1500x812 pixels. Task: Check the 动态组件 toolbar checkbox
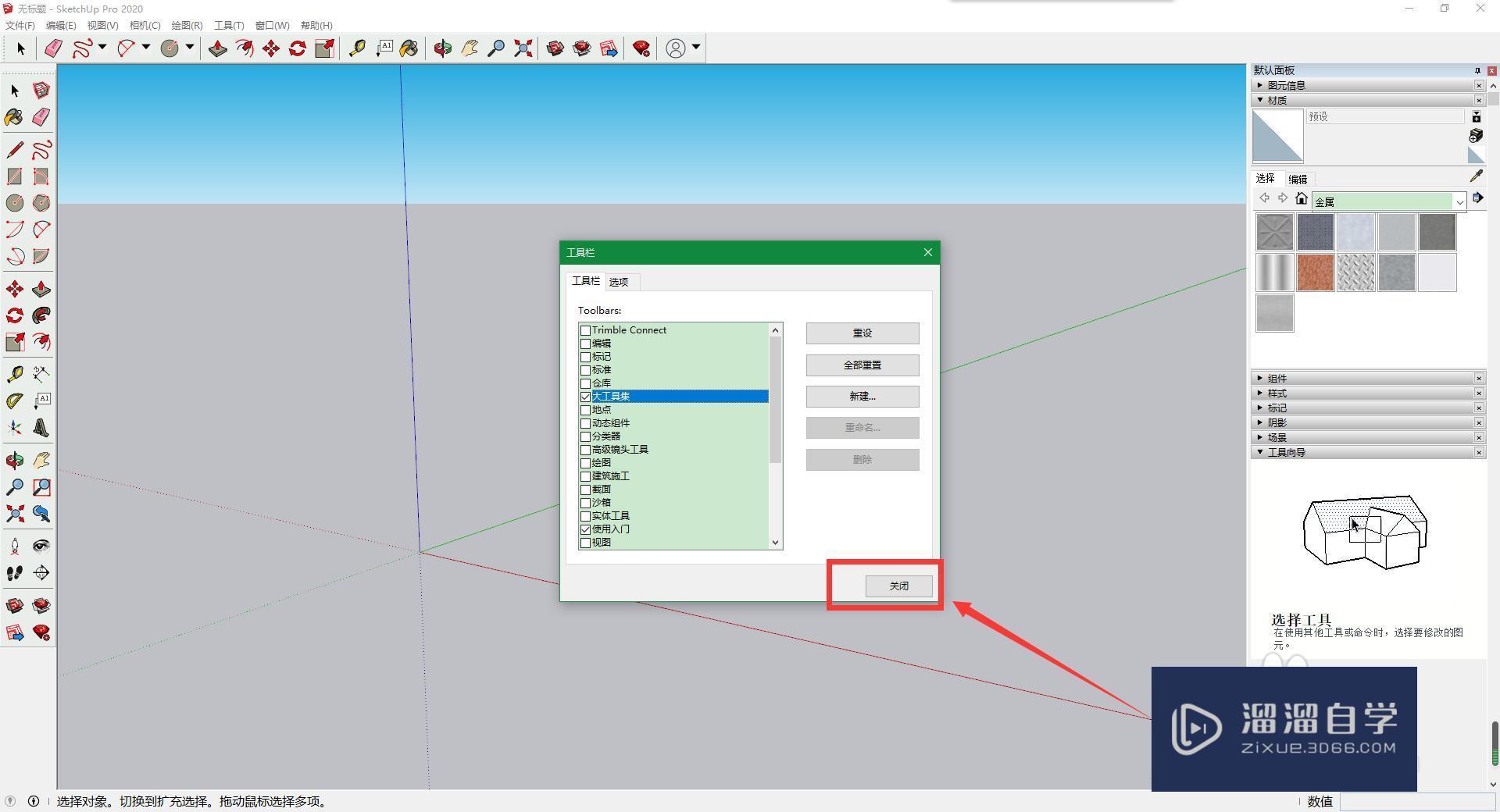(585, 423)
